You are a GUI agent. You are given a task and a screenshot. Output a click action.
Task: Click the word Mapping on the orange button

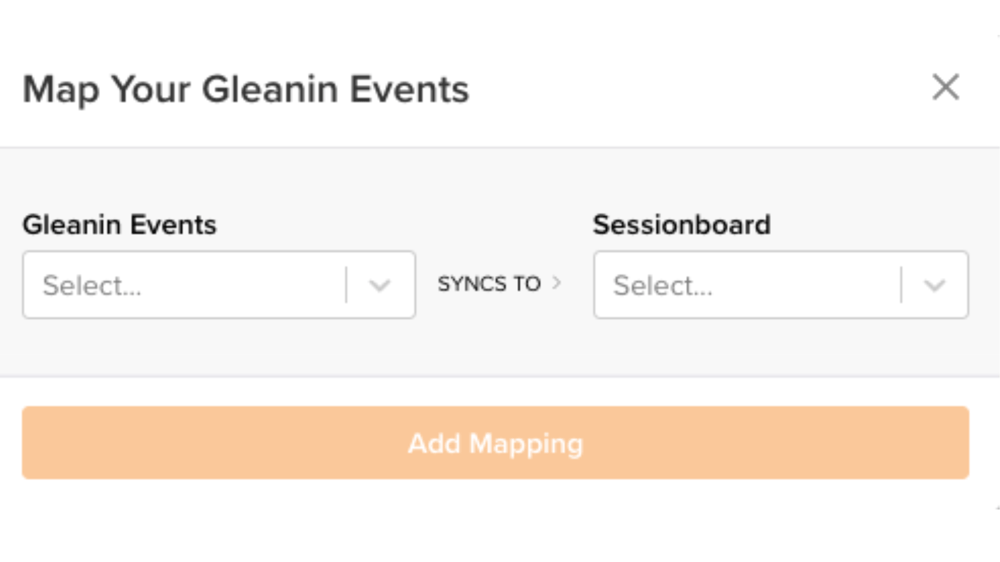[526, 443]
